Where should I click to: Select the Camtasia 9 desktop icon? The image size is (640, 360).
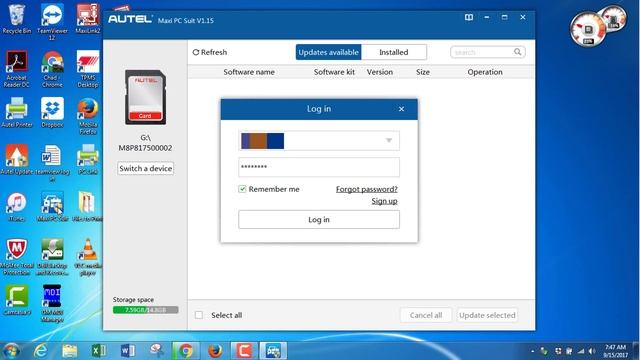[16, 300]
